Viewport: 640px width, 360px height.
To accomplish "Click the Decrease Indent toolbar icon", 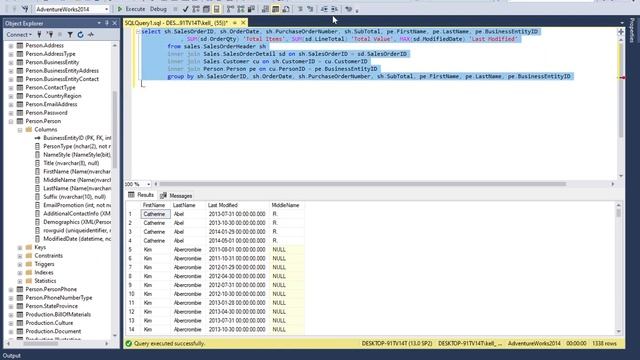I will click(x=324, y=9).
